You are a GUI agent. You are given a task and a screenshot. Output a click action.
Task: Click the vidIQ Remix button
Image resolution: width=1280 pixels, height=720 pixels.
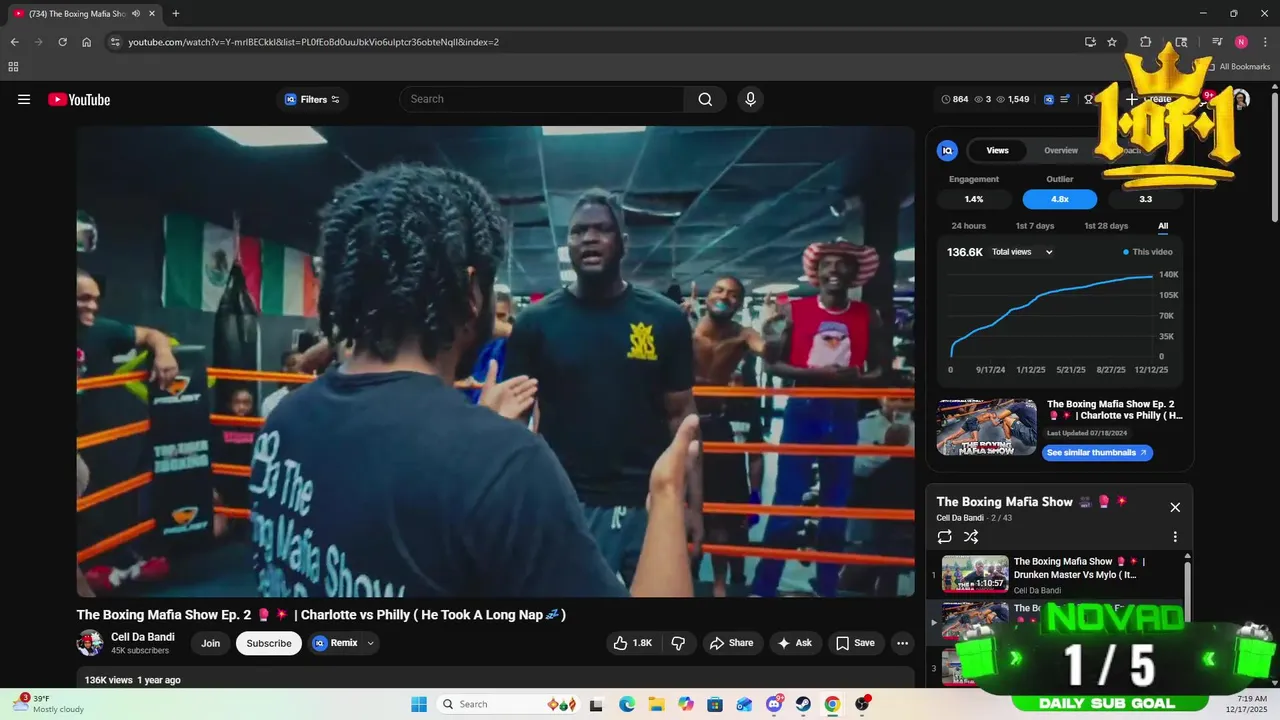click(x=335, y=643)
